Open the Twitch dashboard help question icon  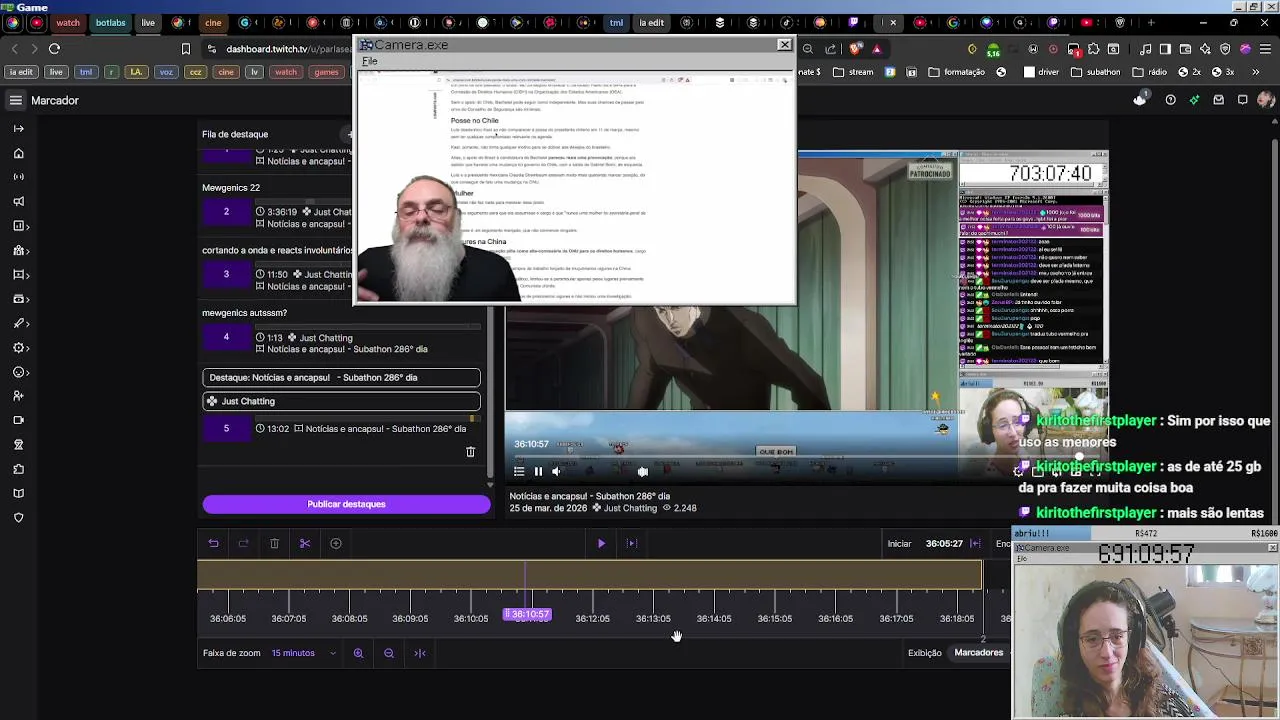coord(1170,100)
